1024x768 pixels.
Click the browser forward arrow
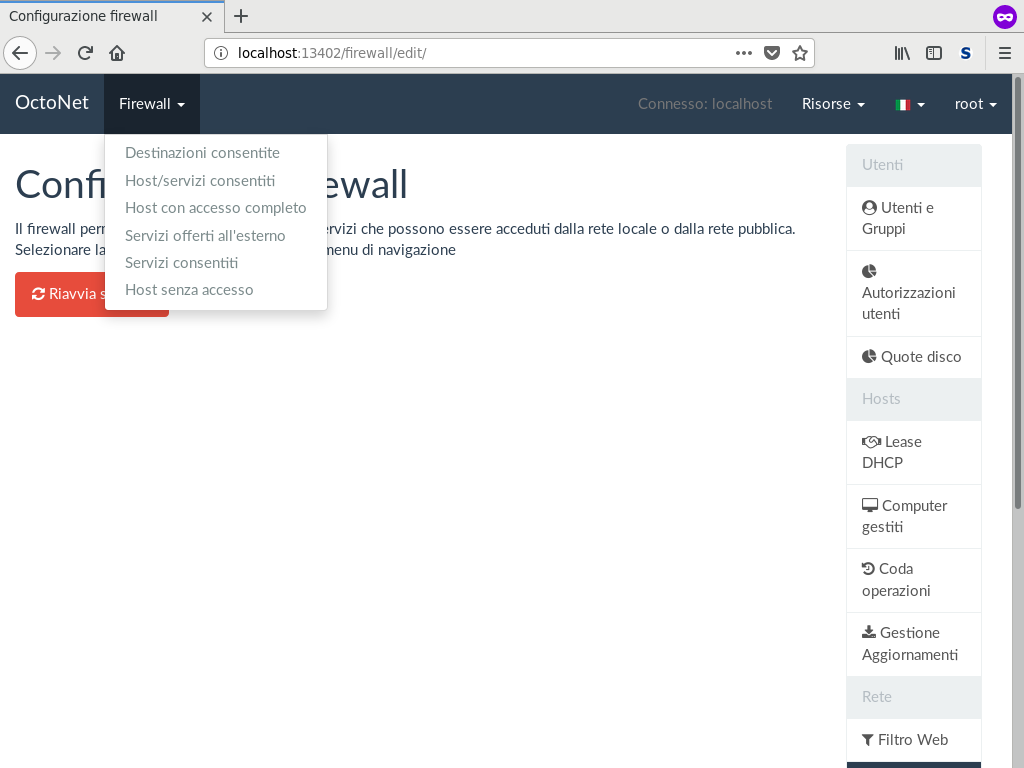(53, 53)
